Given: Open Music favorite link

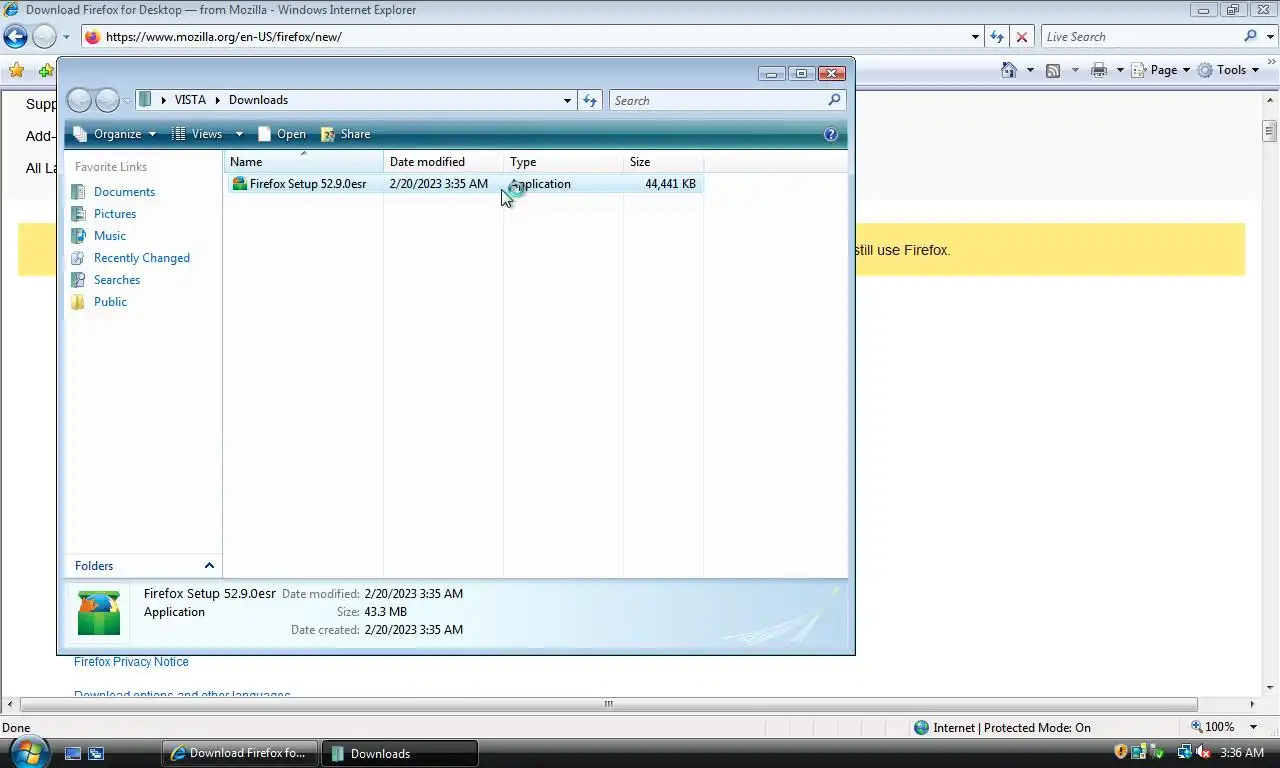Looking at the screenshot, I should (x=110, y=236).
